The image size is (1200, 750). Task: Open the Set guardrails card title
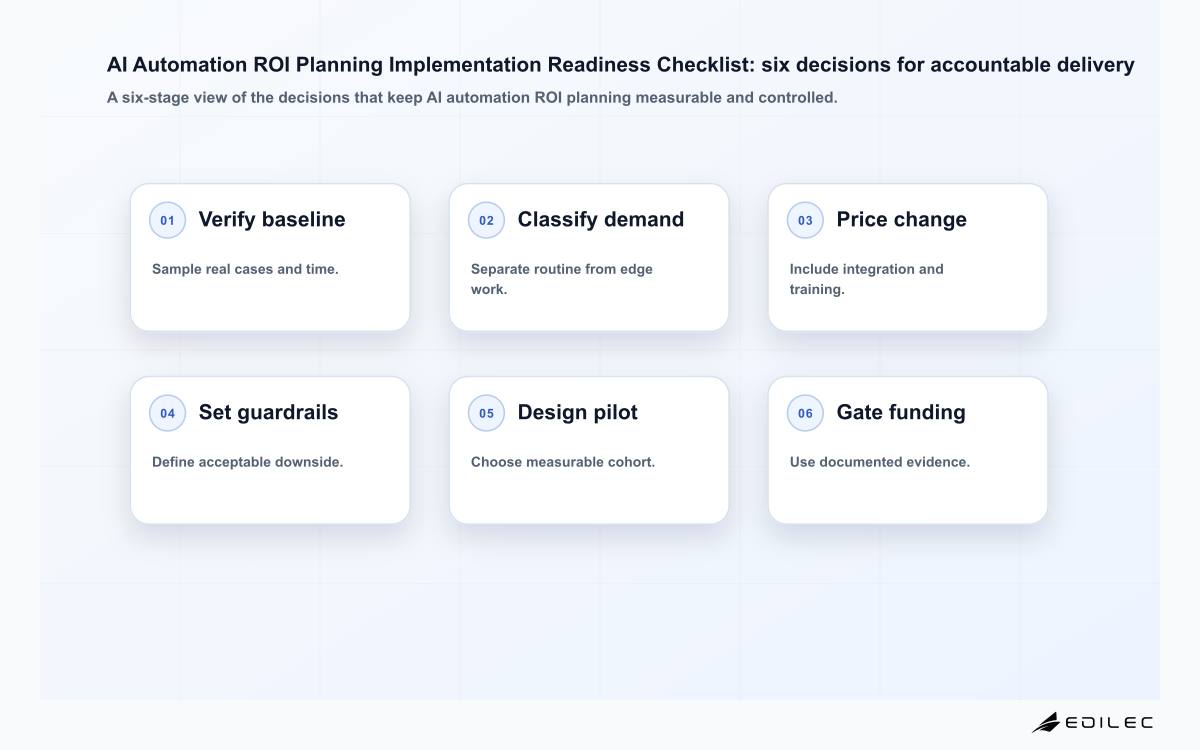(x=268, y=413)
